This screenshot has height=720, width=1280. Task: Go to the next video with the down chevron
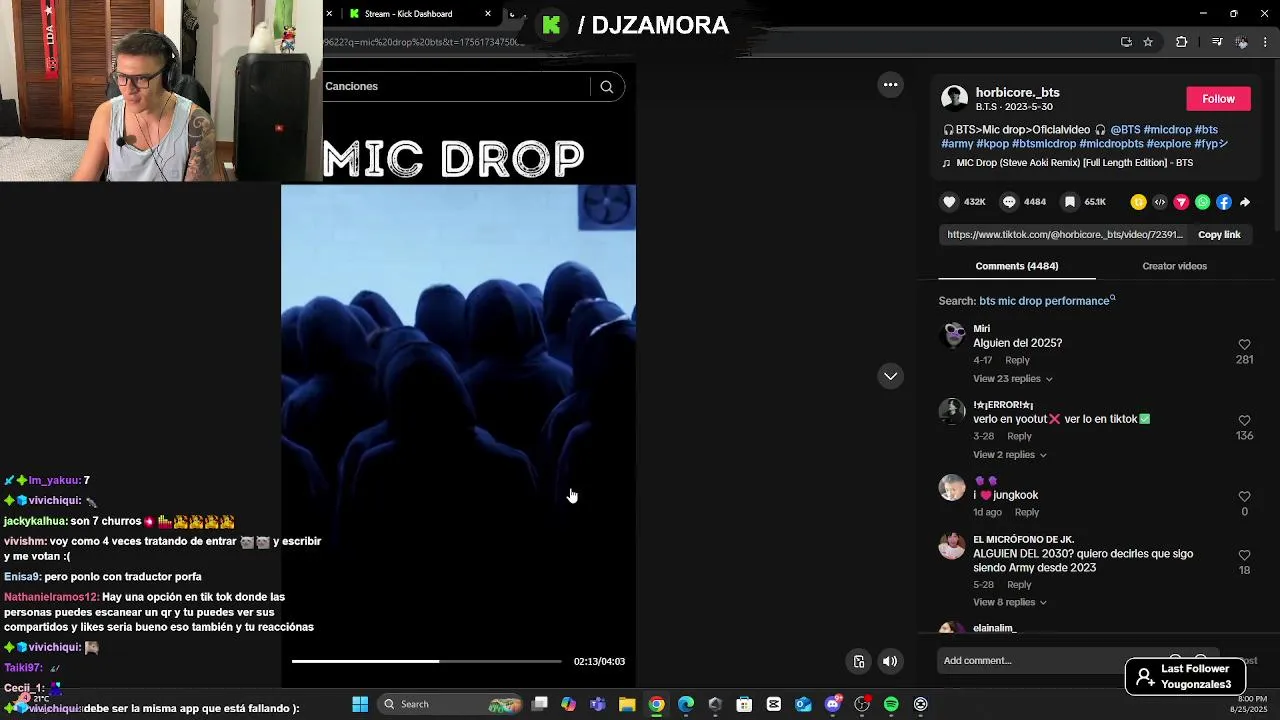click(x=890, y=376)
